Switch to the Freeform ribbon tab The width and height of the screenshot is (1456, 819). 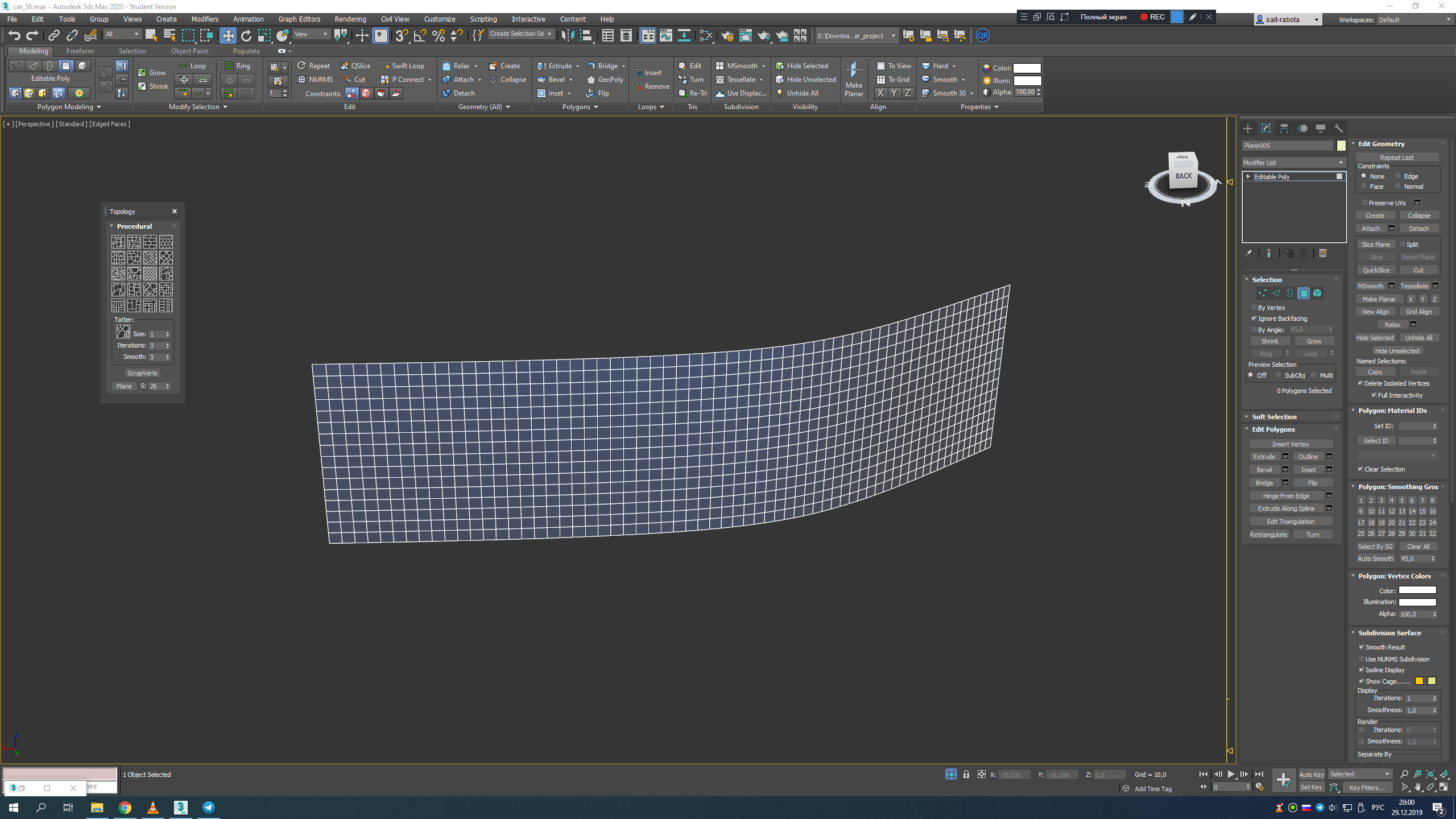point(80,51)
